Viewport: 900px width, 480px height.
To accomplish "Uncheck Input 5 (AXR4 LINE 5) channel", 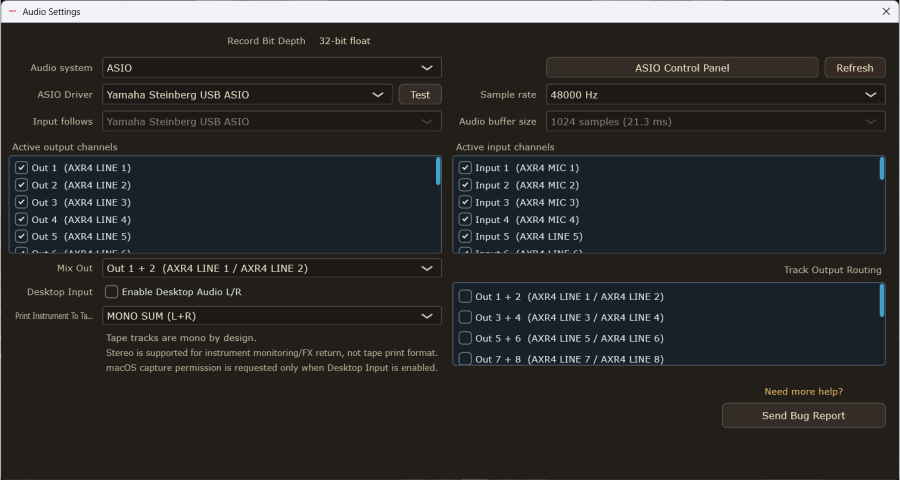I will coord(465,237).
